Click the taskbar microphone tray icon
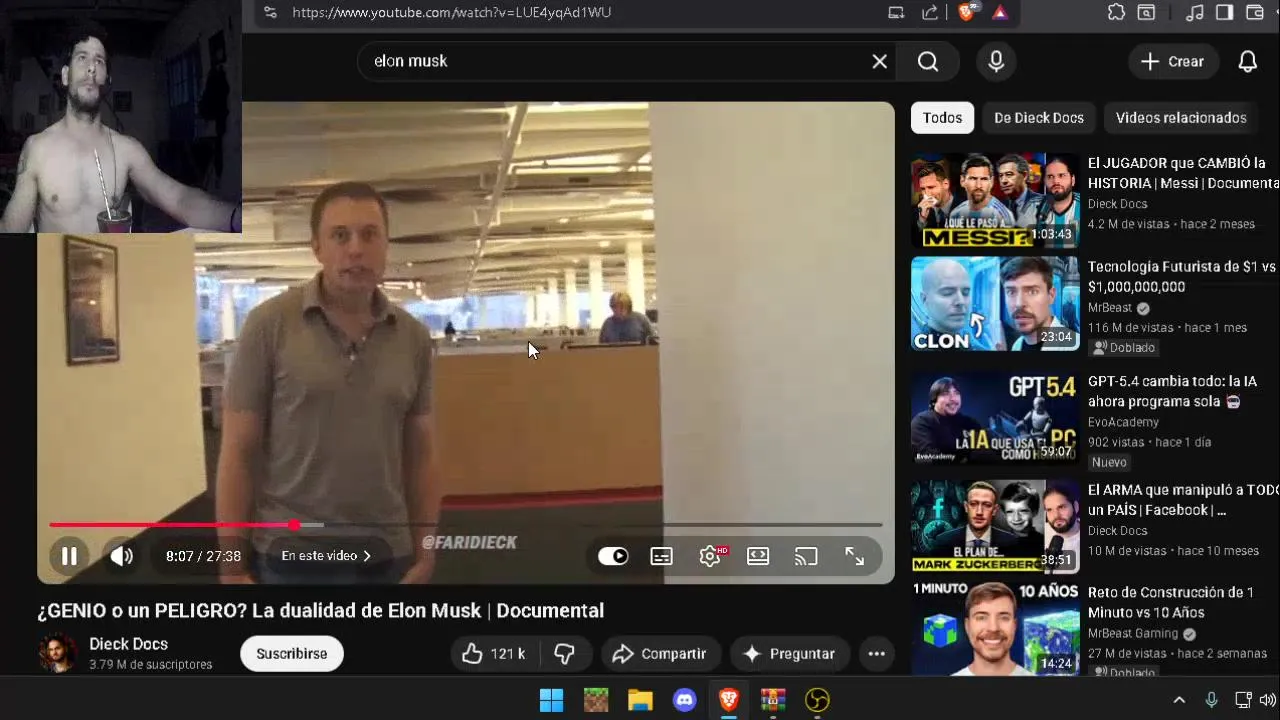The width and height of the screenshot is (1280, 720). tap(1211, 700)
